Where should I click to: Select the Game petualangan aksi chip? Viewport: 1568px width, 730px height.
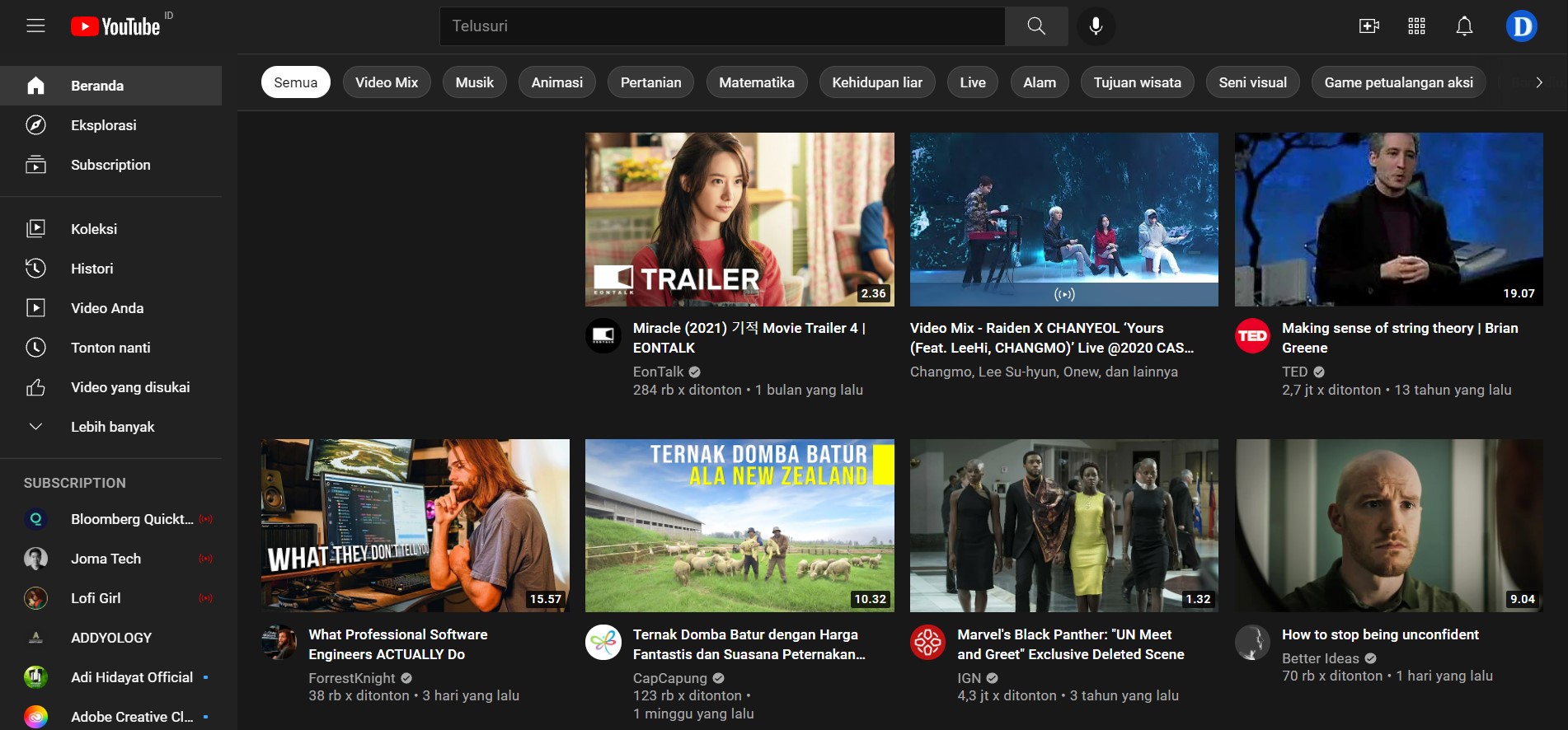[1399, 82]
